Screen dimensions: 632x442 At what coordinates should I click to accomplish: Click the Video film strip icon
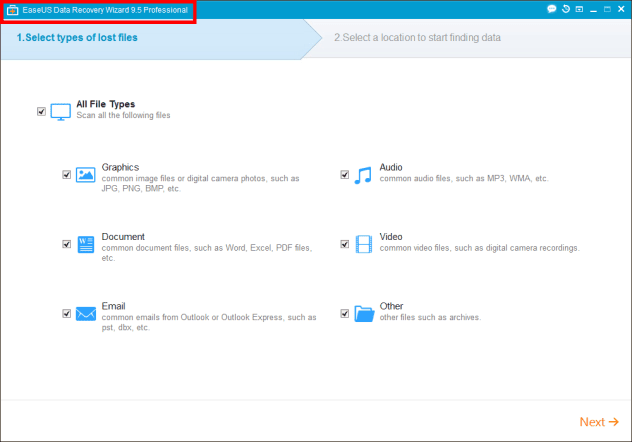[364, 244]
